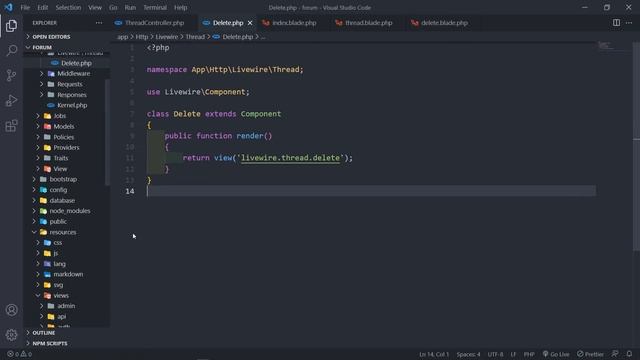Open the Manage gear icon
This screenshot has height=360, width=640.
[x=11, y=335]
